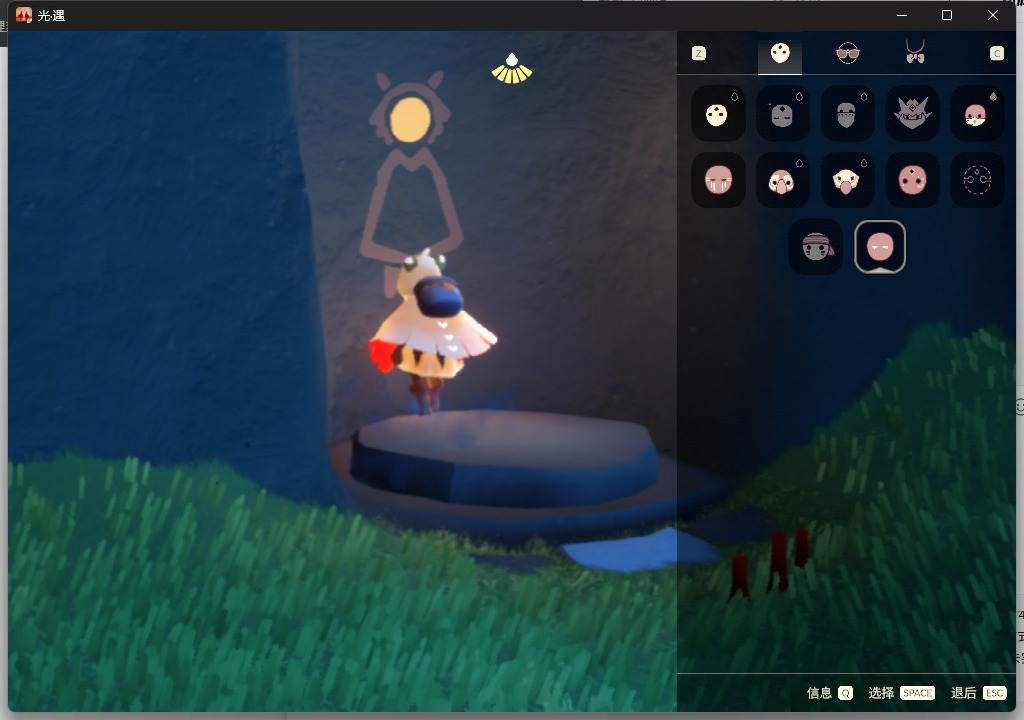Image resolution: width=1024 pixels, height=720 pixels.
Task: Open the sunglasses face accessory tab
Action: pyautogui.click(x=848, y=53)
